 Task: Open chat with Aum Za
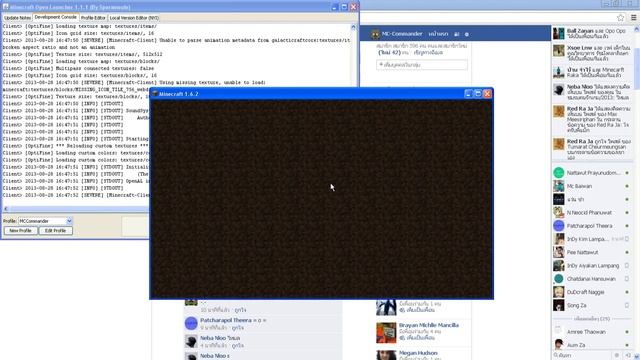(x=592, y=345)
